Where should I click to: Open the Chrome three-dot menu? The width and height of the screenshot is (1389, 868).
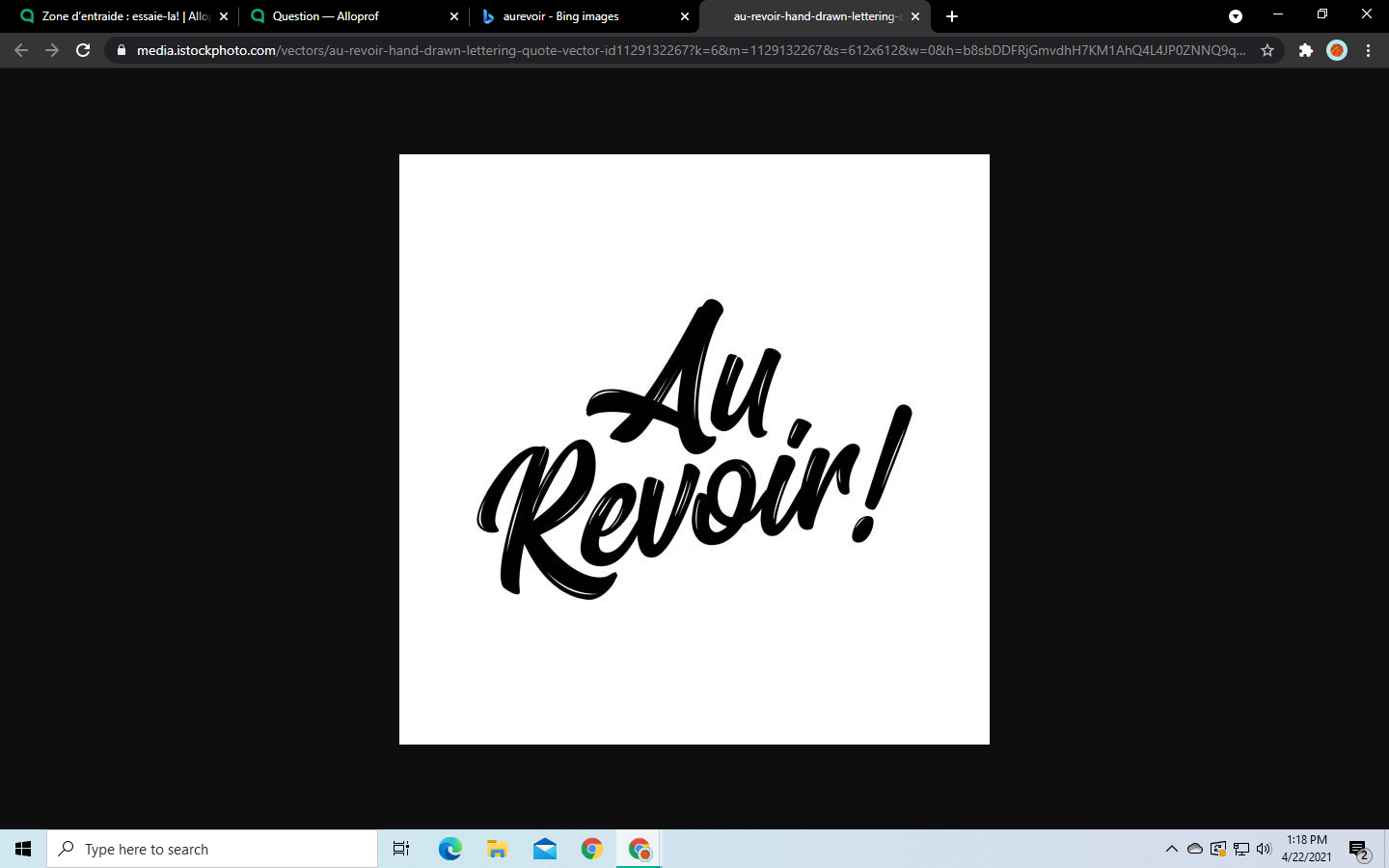coord(1368,50)
